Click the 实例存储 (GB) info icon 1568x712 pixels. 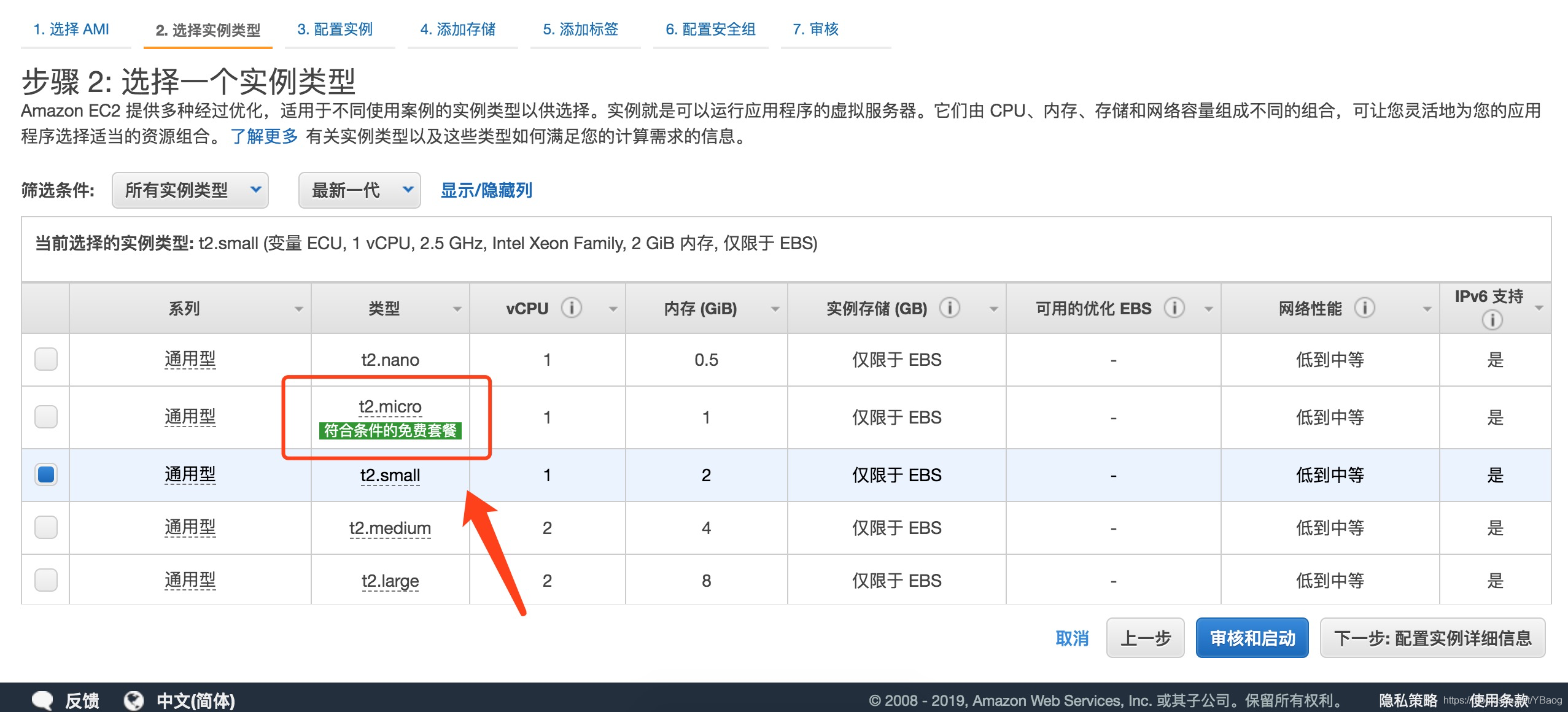(949, 308)
